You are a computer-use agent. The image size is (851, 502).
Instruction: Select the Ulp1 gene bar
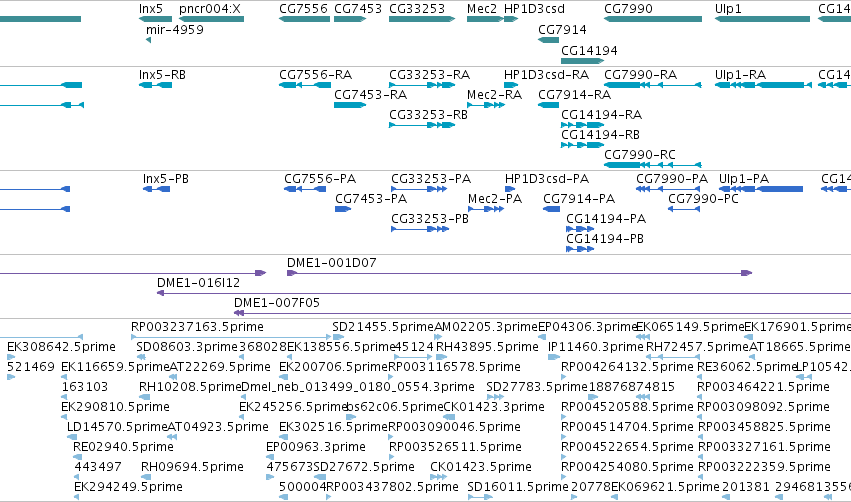763,19
